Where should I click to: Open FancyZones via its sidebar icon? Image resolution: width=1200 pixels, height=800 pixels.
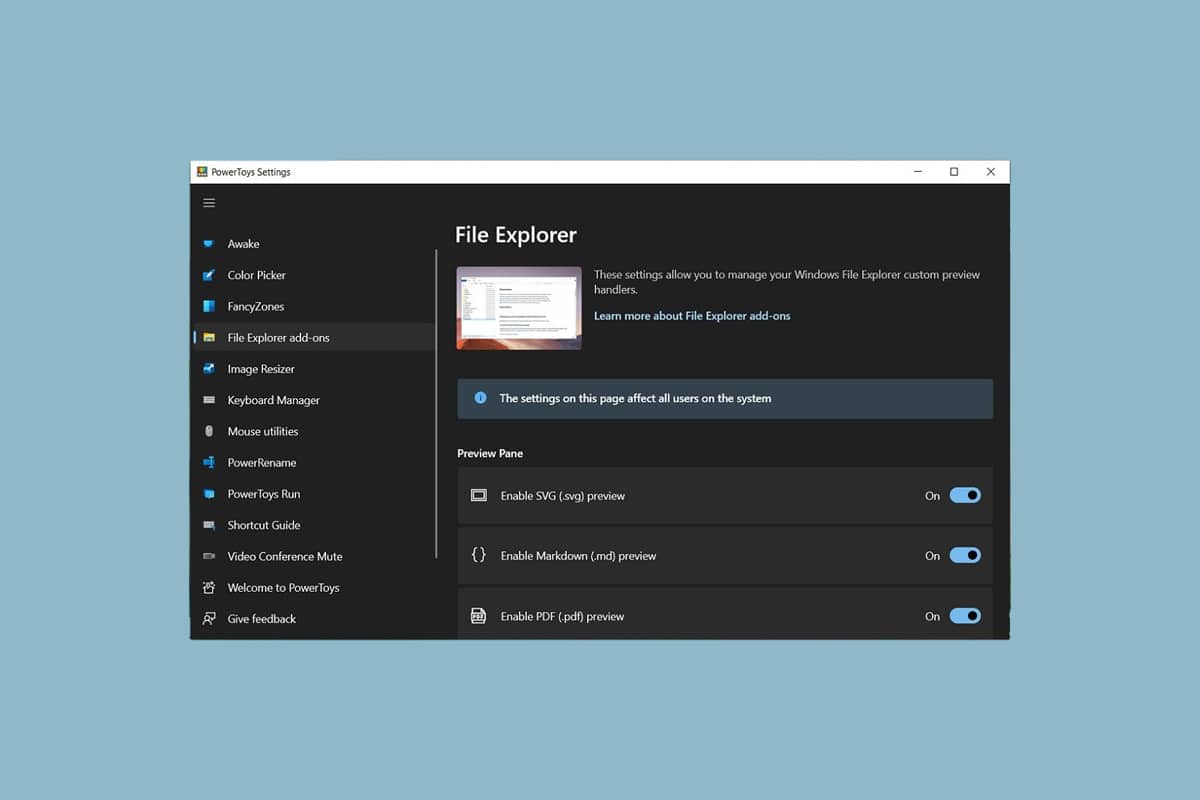(209, 306)
